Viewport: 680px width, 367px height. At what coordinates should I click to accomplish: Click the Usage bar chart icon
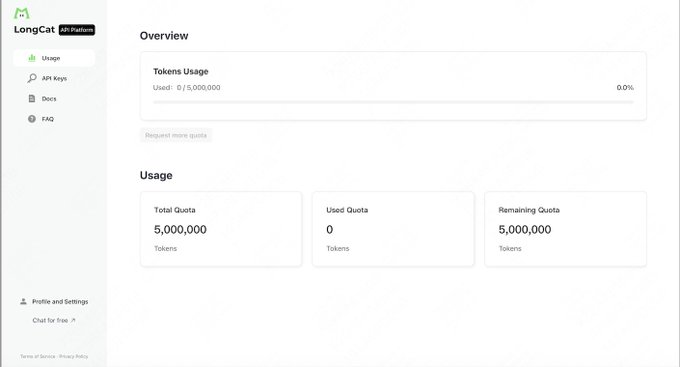click(x=32, y=58)
